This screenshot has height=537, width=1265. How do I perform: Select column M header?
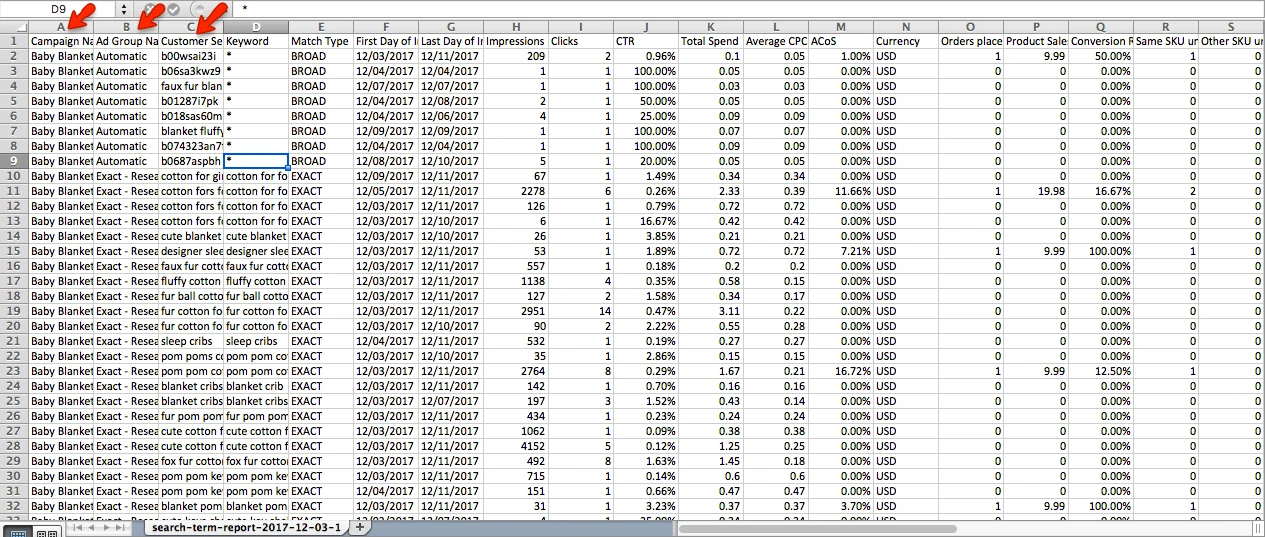click(841, 26)
